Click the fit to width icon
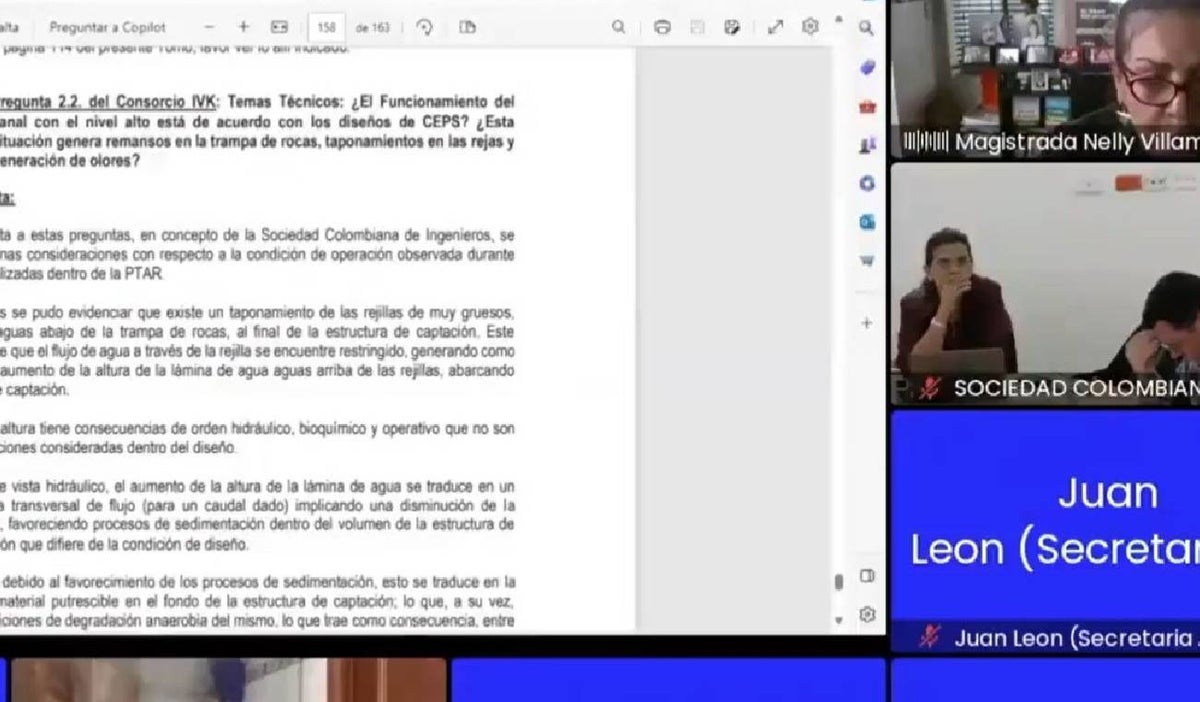Viewport: 1200px width, 702px height. (279, 27)
